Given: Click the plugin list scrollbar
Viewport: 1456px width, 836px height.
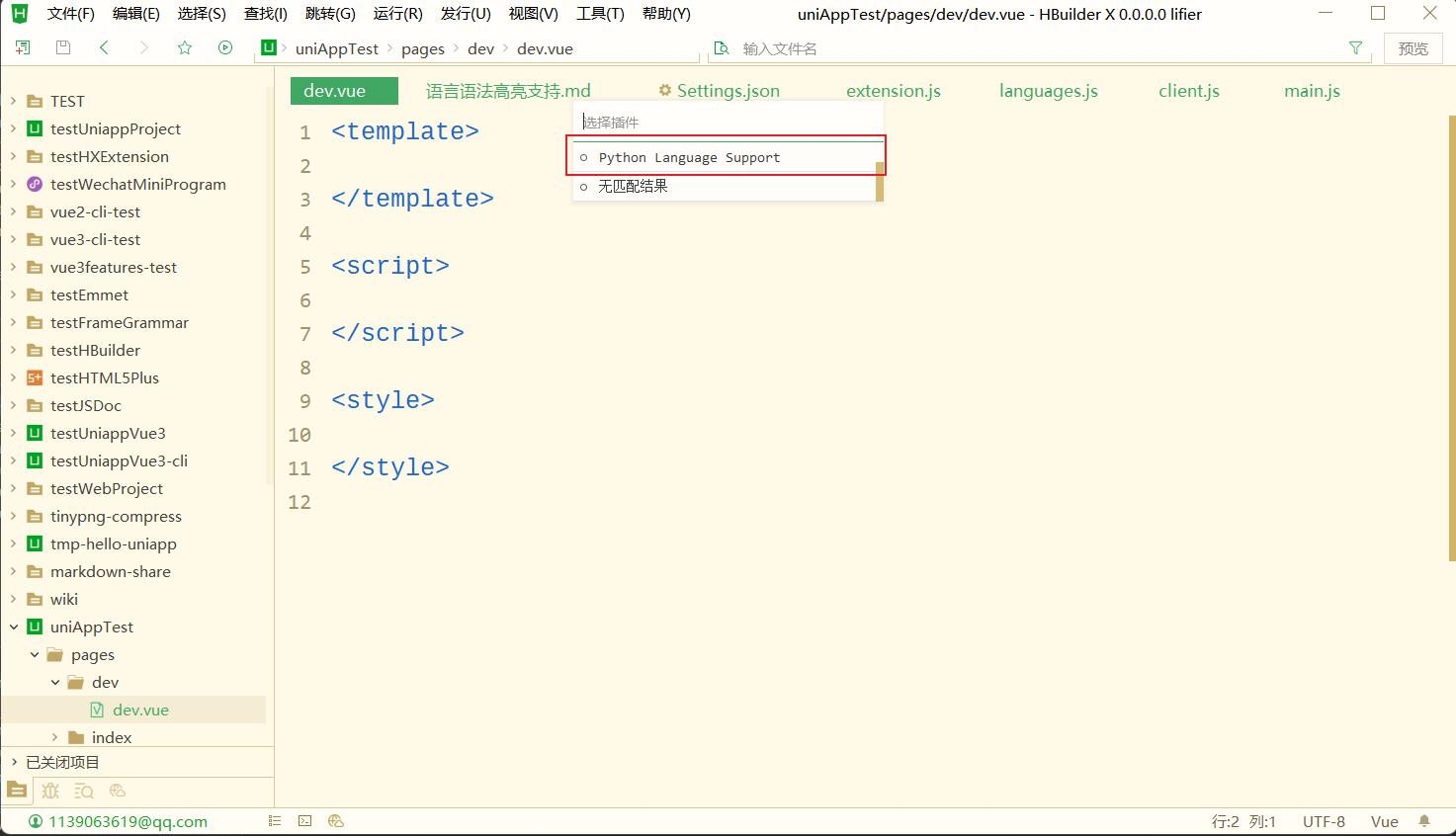Looking at the screenshot, I should [880, 182].
